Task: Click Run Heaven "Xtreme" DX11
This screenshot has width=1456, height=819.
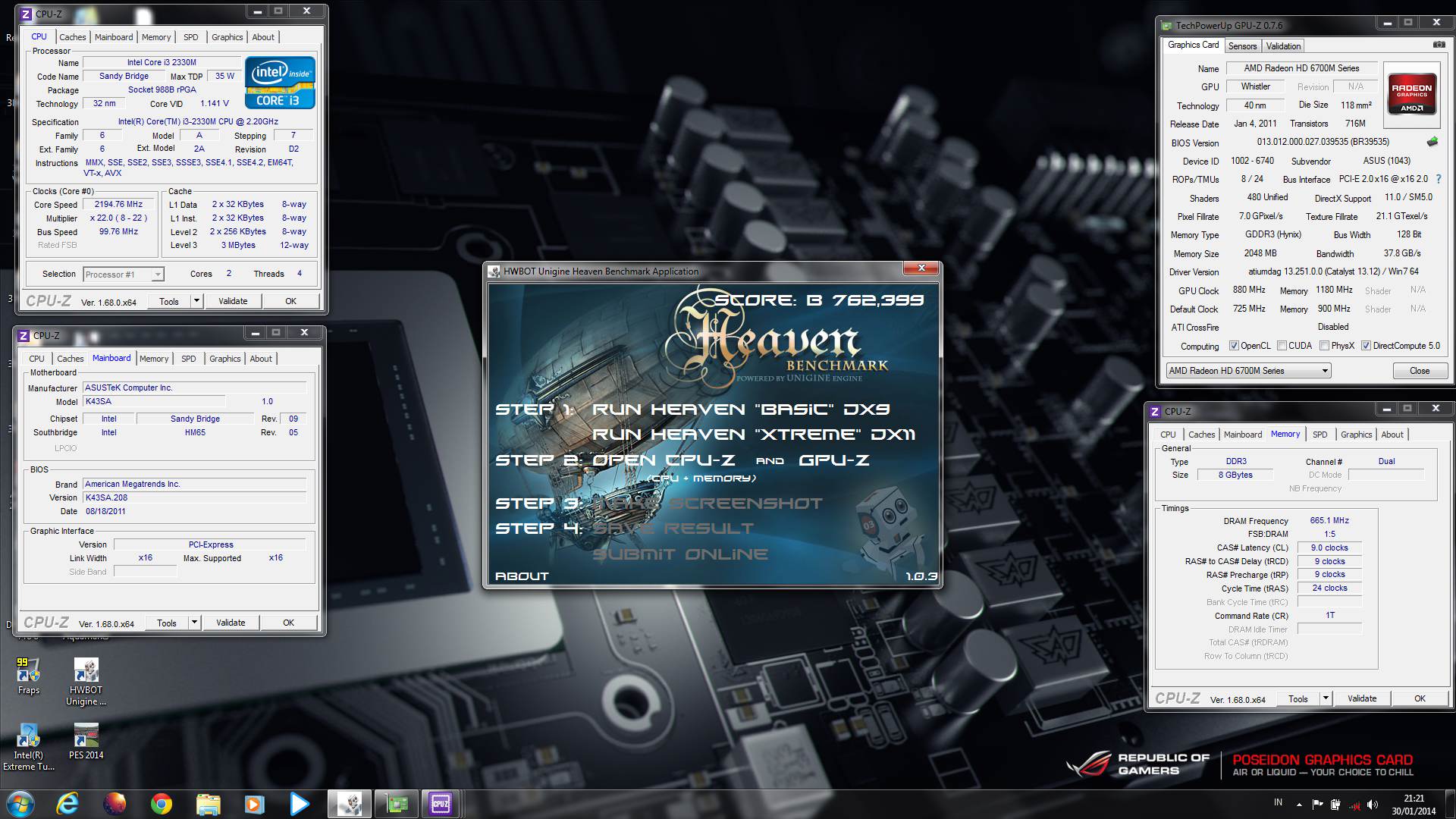Action: click(x=754, y=435)
